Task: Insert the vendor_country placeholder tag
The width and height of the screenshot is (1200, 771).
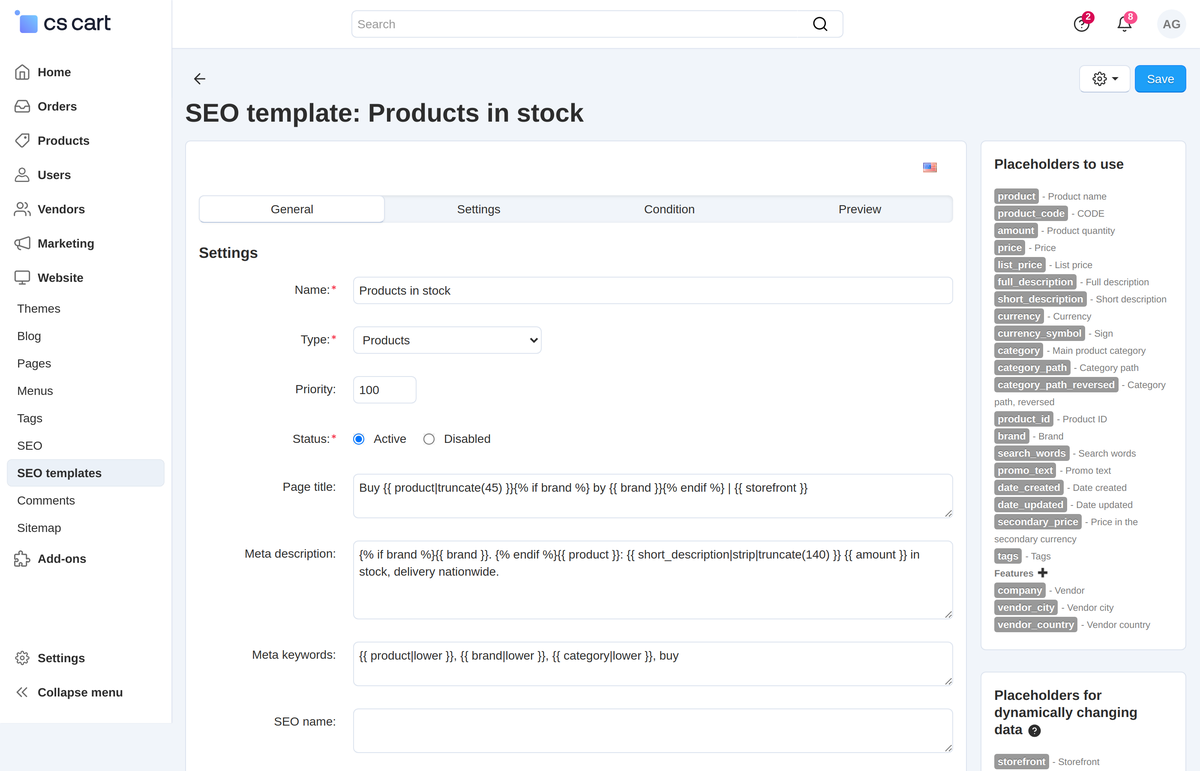Action: pos(1036,624)
